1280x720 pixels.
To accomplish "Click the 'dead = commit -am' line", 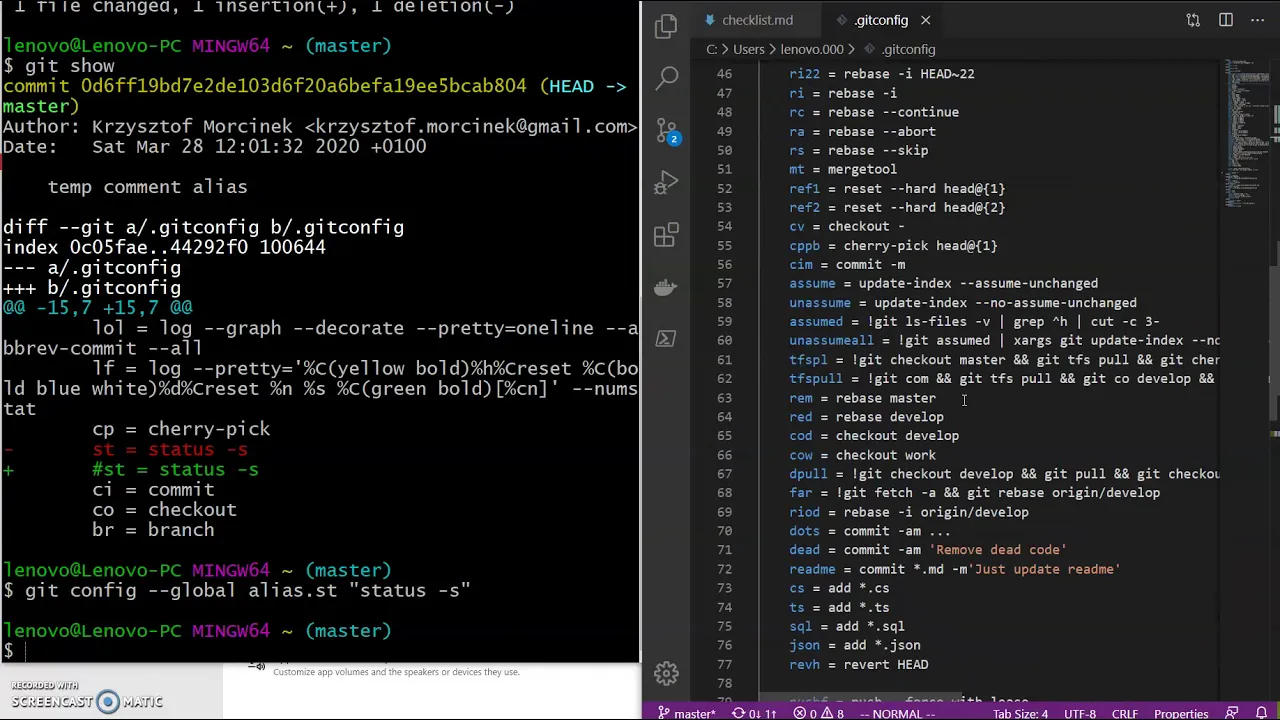I will pos(927,550).
